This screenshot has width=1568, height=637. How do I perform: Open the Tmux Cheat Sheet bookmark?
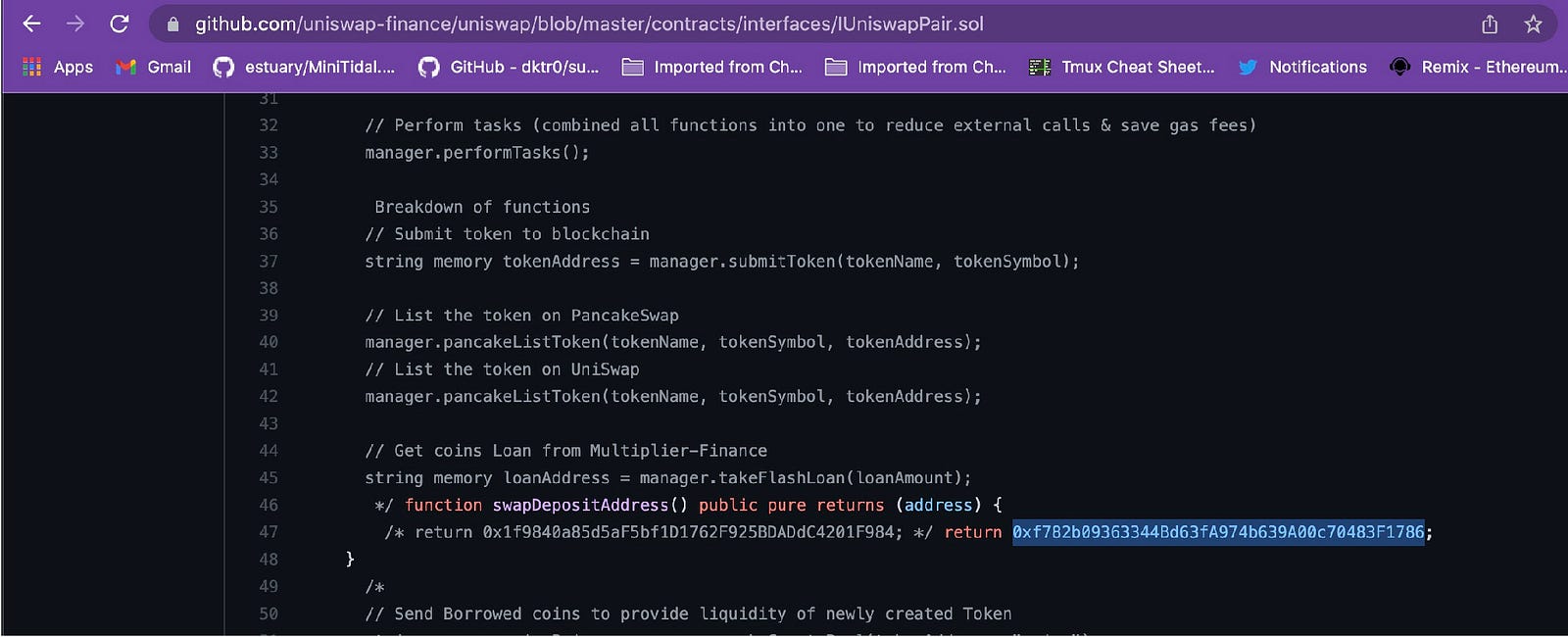[1121, 67]
